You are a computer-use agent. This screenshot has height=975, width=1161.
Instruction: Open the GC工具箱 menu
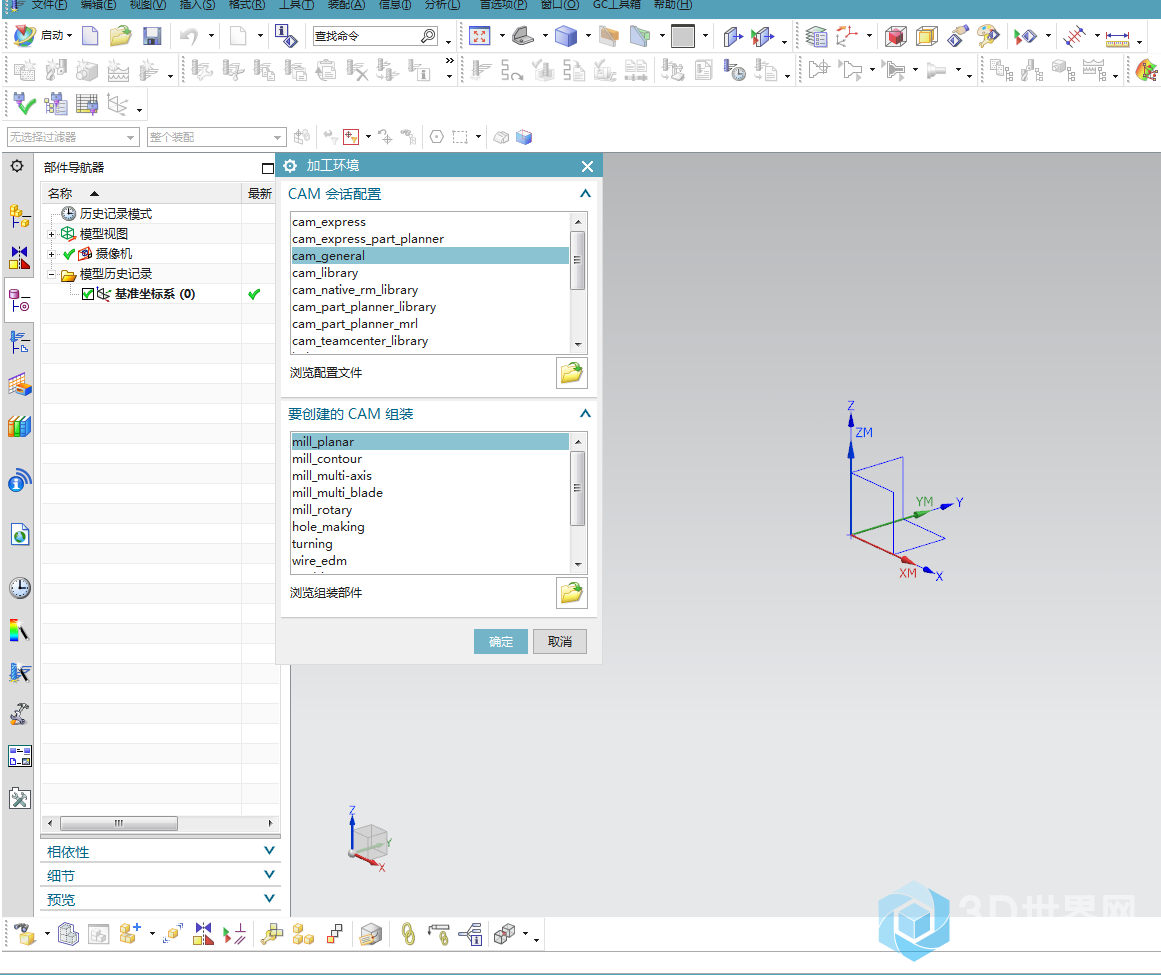(x=617, y=5)
